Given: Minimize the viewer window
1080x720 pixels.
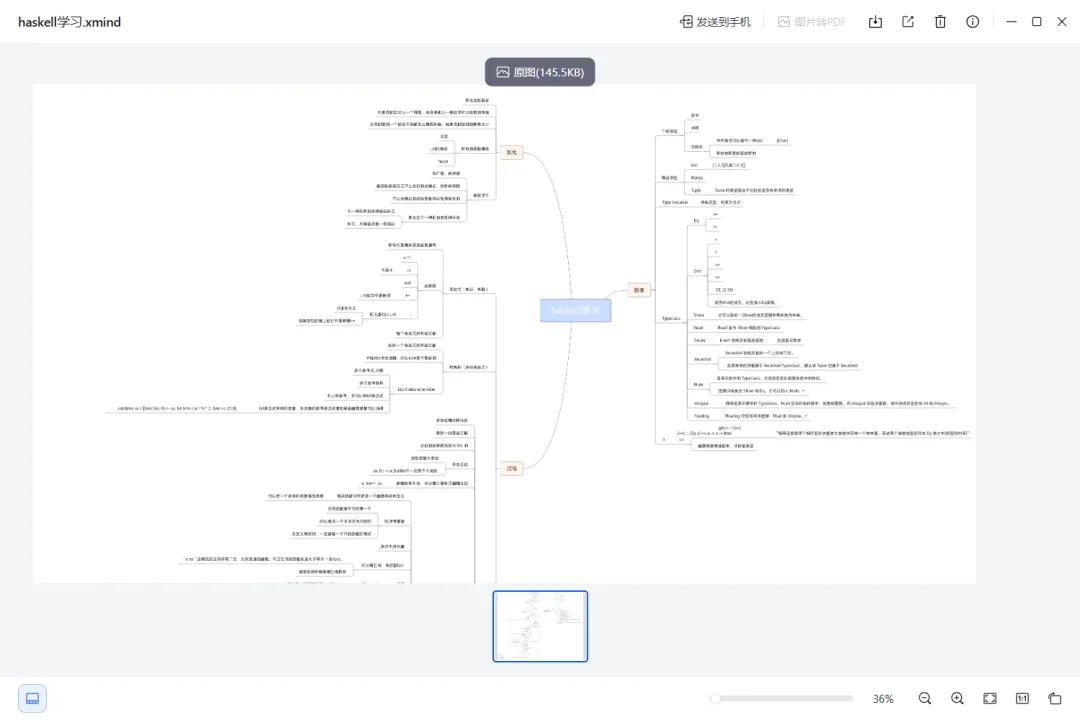Looking at the screenshot, I should tap(1011, 22).
